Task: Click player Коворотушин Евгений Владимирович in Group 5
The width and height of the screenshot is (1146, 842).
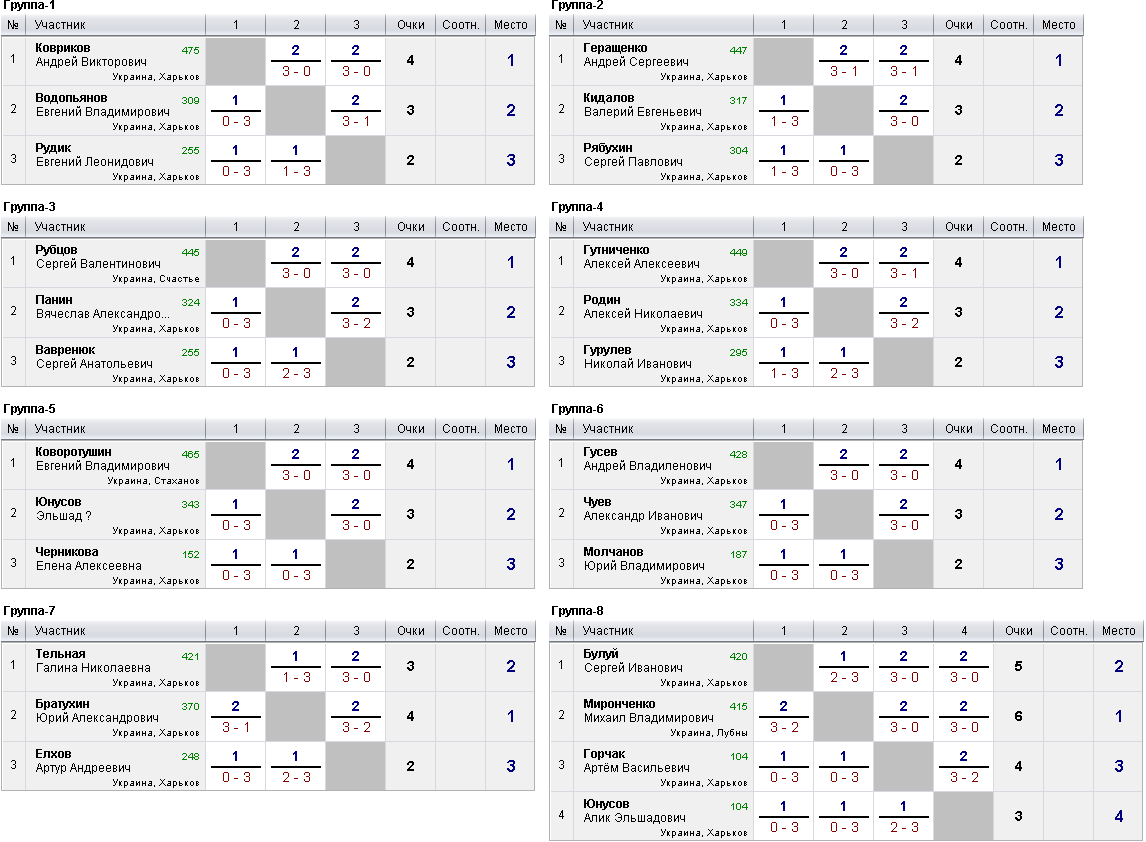Action: click(102, 458)
